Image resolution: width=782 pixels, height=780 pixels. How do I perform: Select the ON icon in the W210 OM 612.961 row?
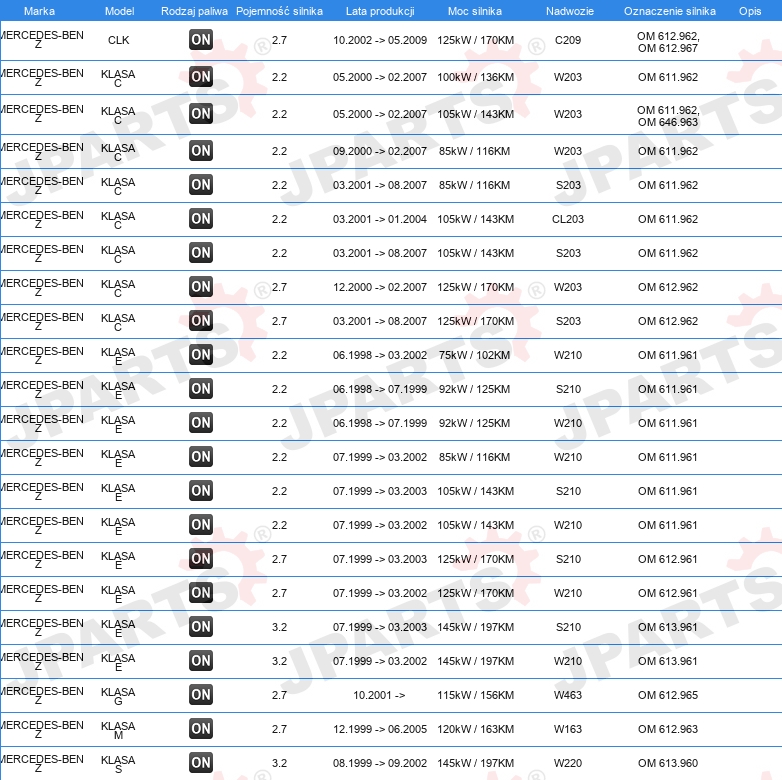[x=201, y=592]
